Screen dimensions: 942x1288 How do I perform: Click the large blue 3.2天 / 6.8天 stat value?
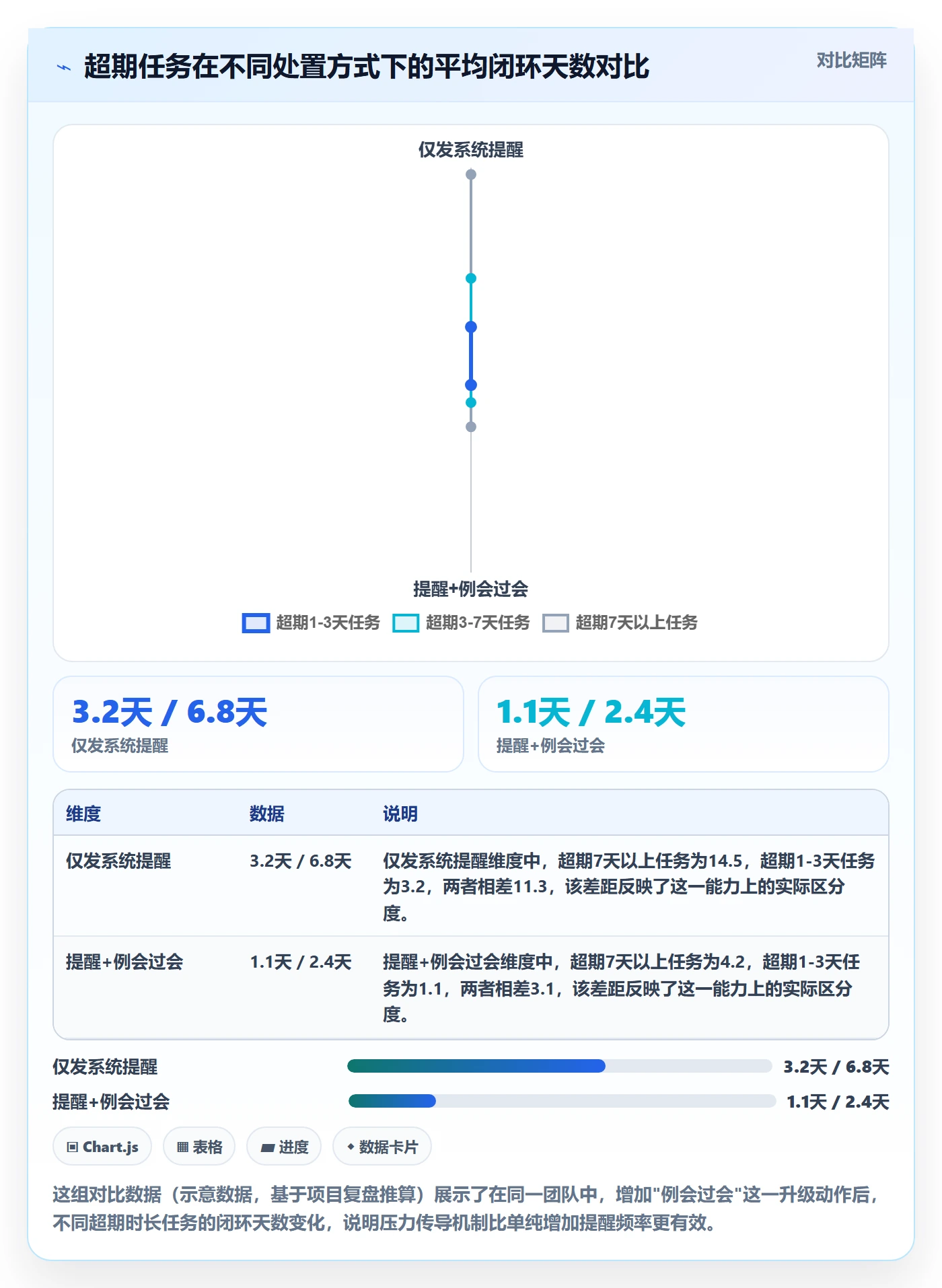[x=170, y=712]
